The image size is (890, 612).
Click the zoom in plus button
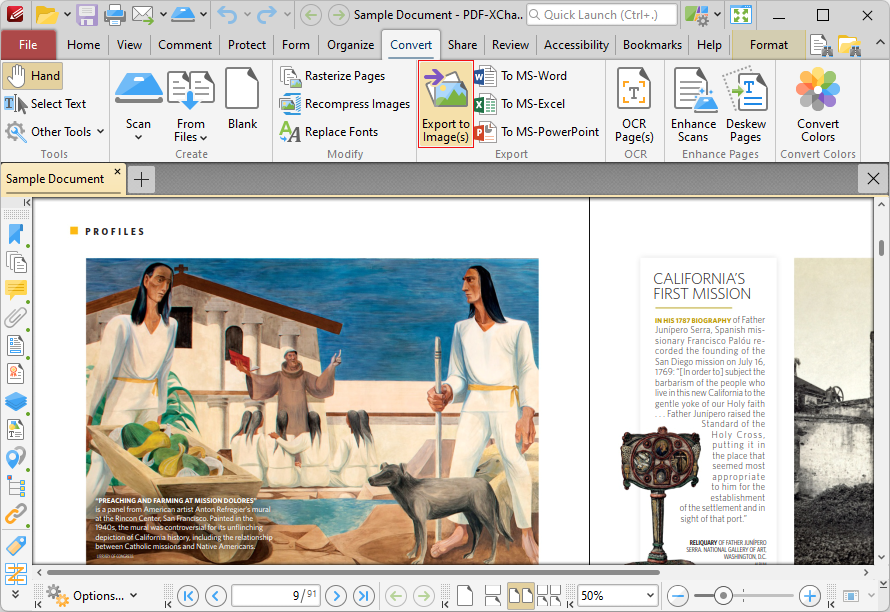pyautogui.click(x=809, y=596)
